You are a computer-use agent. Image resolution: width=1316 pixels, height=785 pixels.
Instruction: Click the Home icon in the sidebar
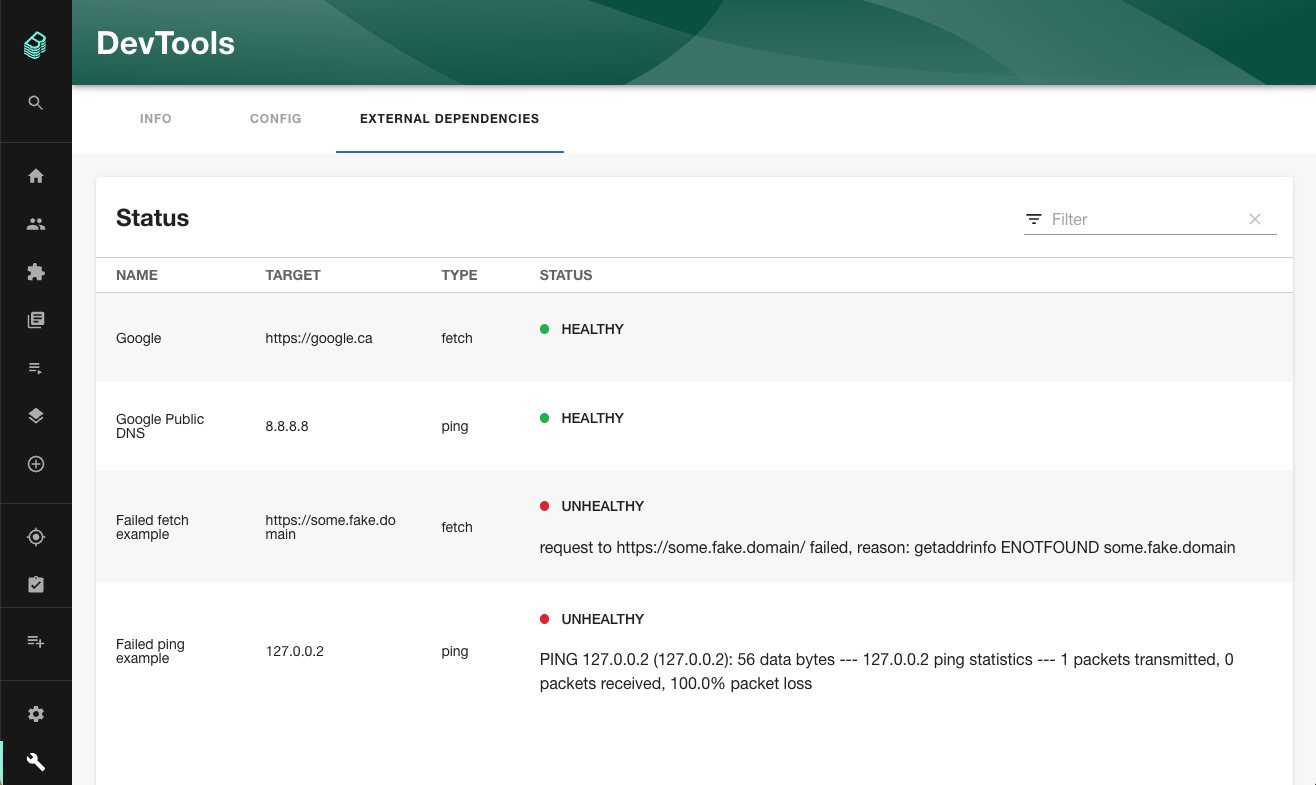point(36,175)
